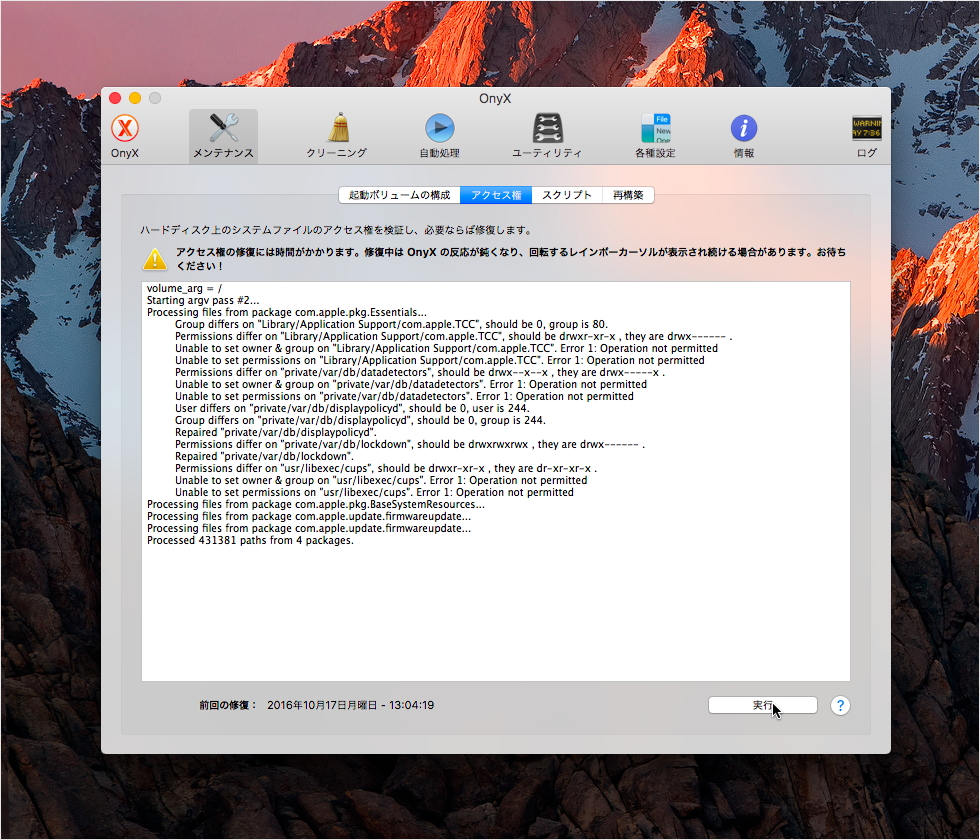Screen dimensions: 980x840
Task: Click the 実行 button
Action: point(762,705)
